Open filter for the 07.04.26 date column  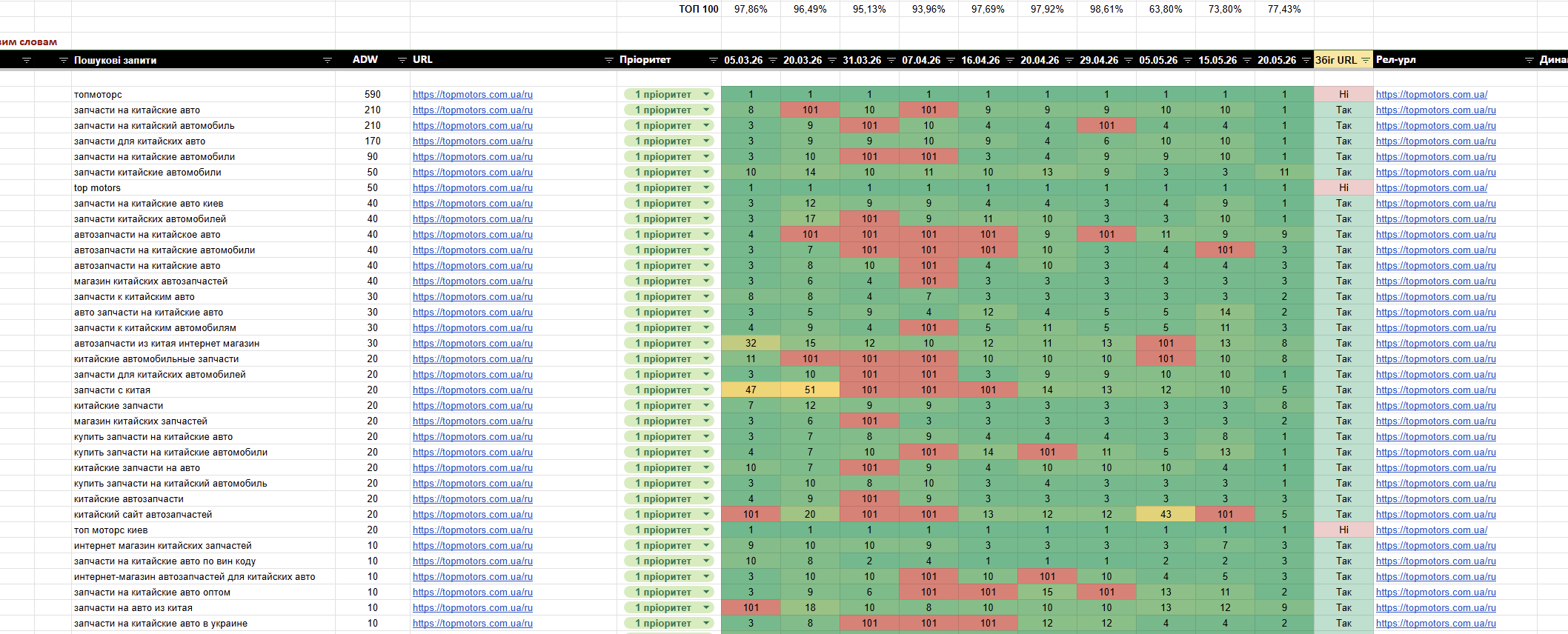point(951,60)
